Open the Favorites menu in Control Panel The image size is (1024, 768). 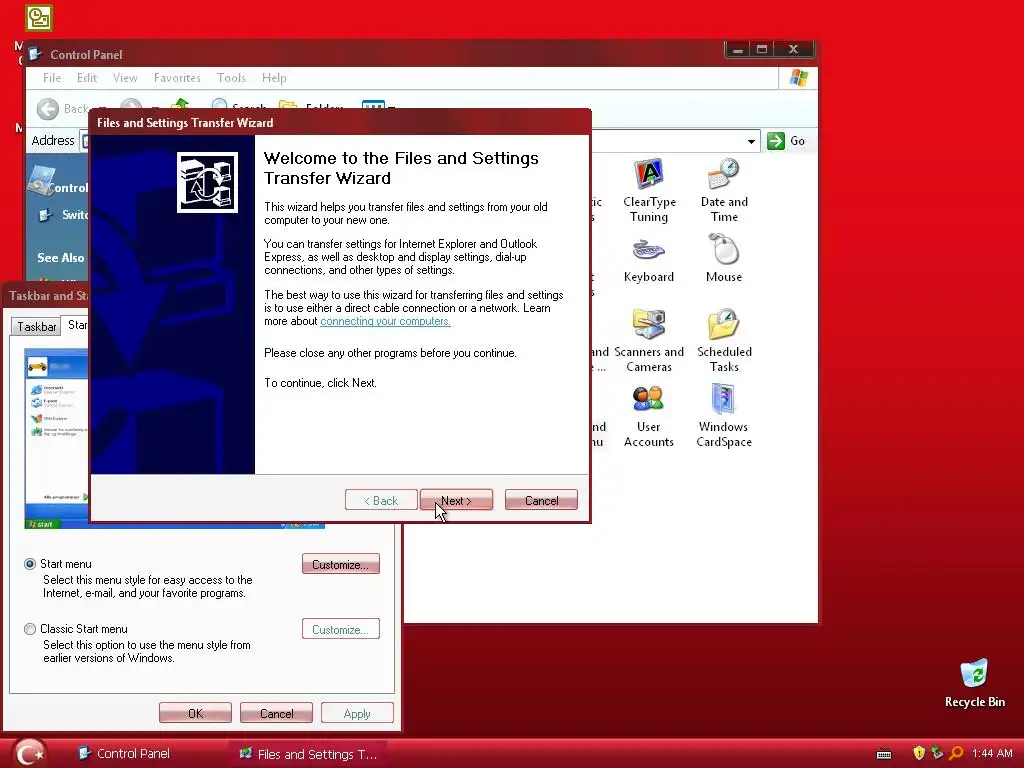[177, 78]
